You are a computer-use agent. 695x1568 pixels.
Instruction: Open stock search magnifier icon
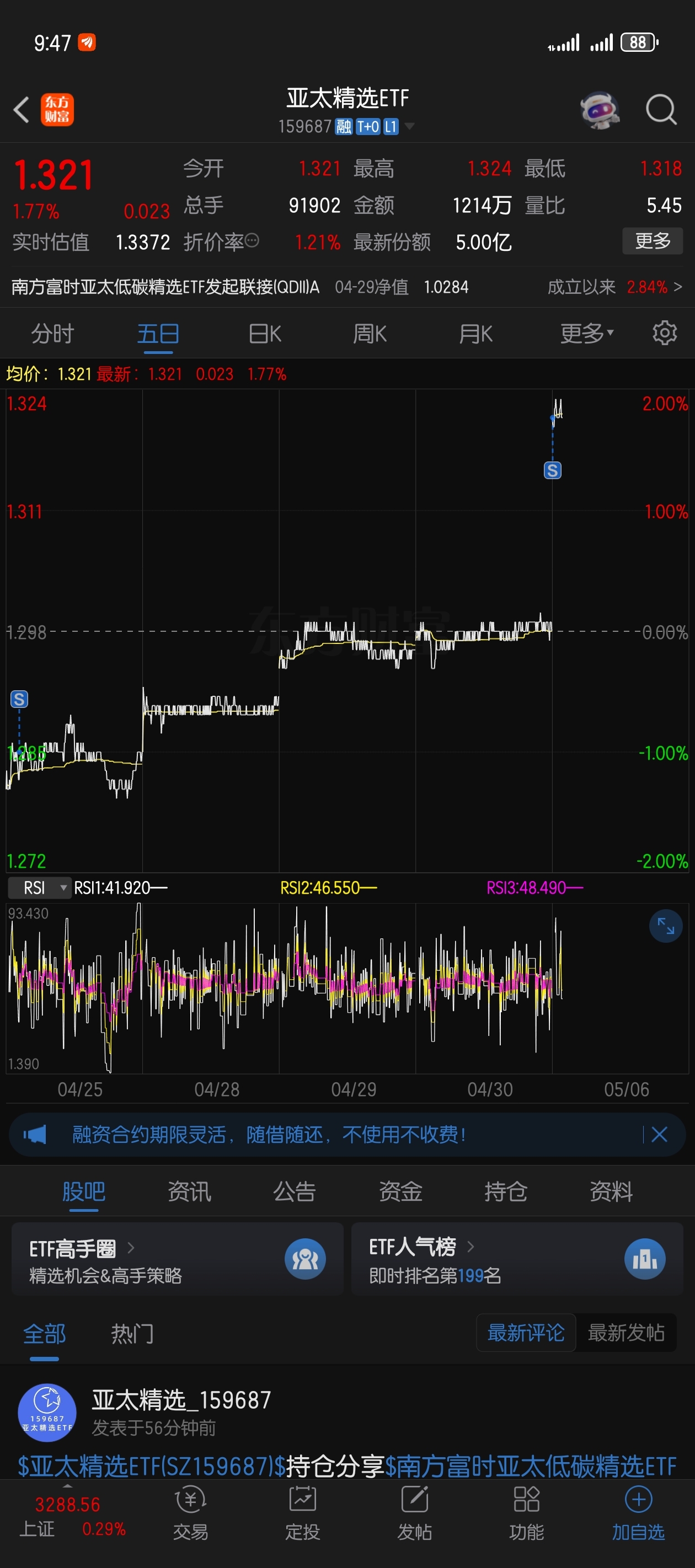(661, 110)
